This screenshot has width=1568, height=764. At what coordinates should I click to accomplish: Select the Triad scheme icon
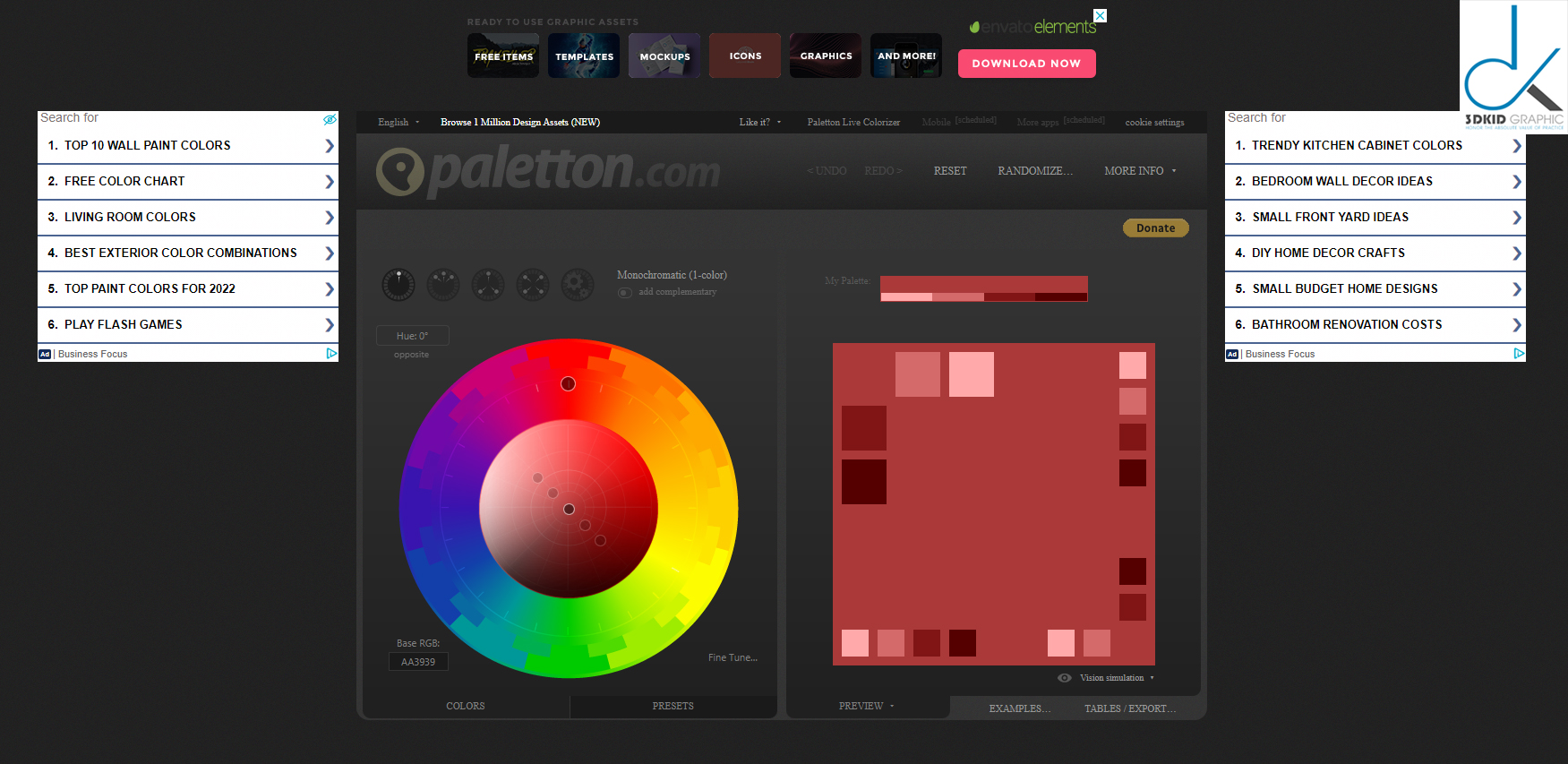pos(488,285)
